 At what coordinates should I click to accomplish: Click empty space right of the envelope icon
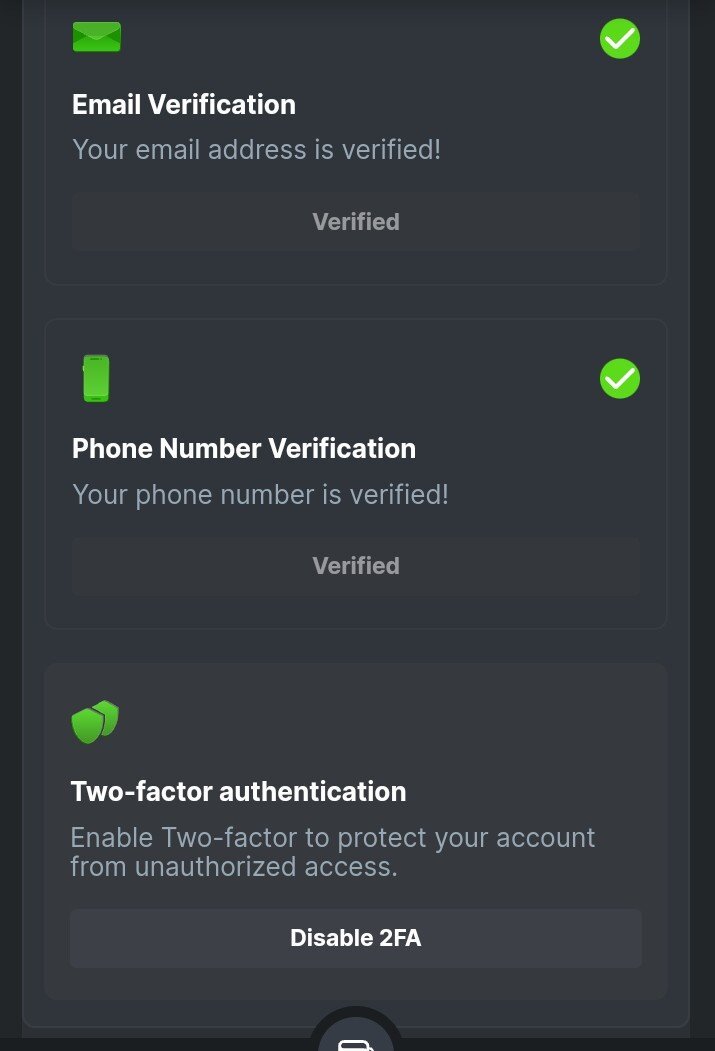(x=350, y=38)
